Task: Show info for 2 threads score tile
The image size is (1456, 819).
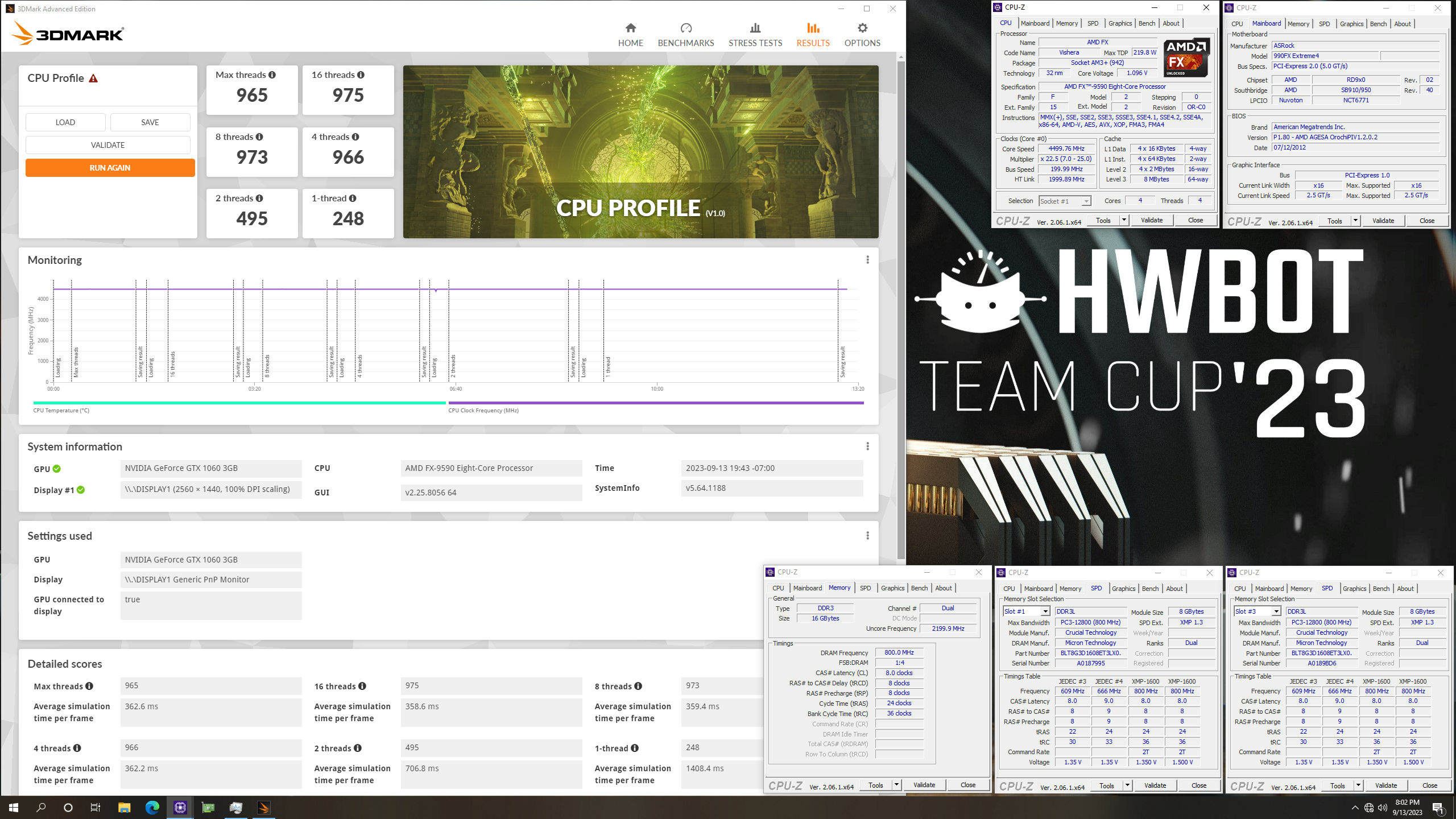Action: (x=259, y=198)
